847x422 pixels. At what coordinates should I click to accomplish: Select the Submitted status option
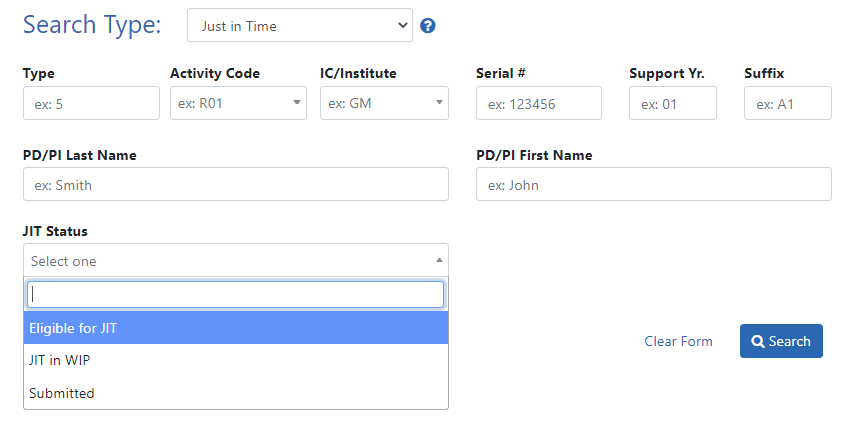[x=236, y=393]
